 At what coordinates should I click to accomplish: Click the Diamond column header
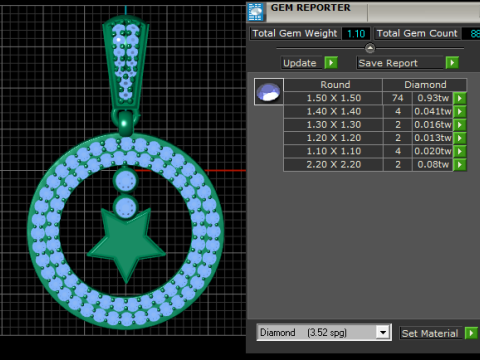pos(425,85)
